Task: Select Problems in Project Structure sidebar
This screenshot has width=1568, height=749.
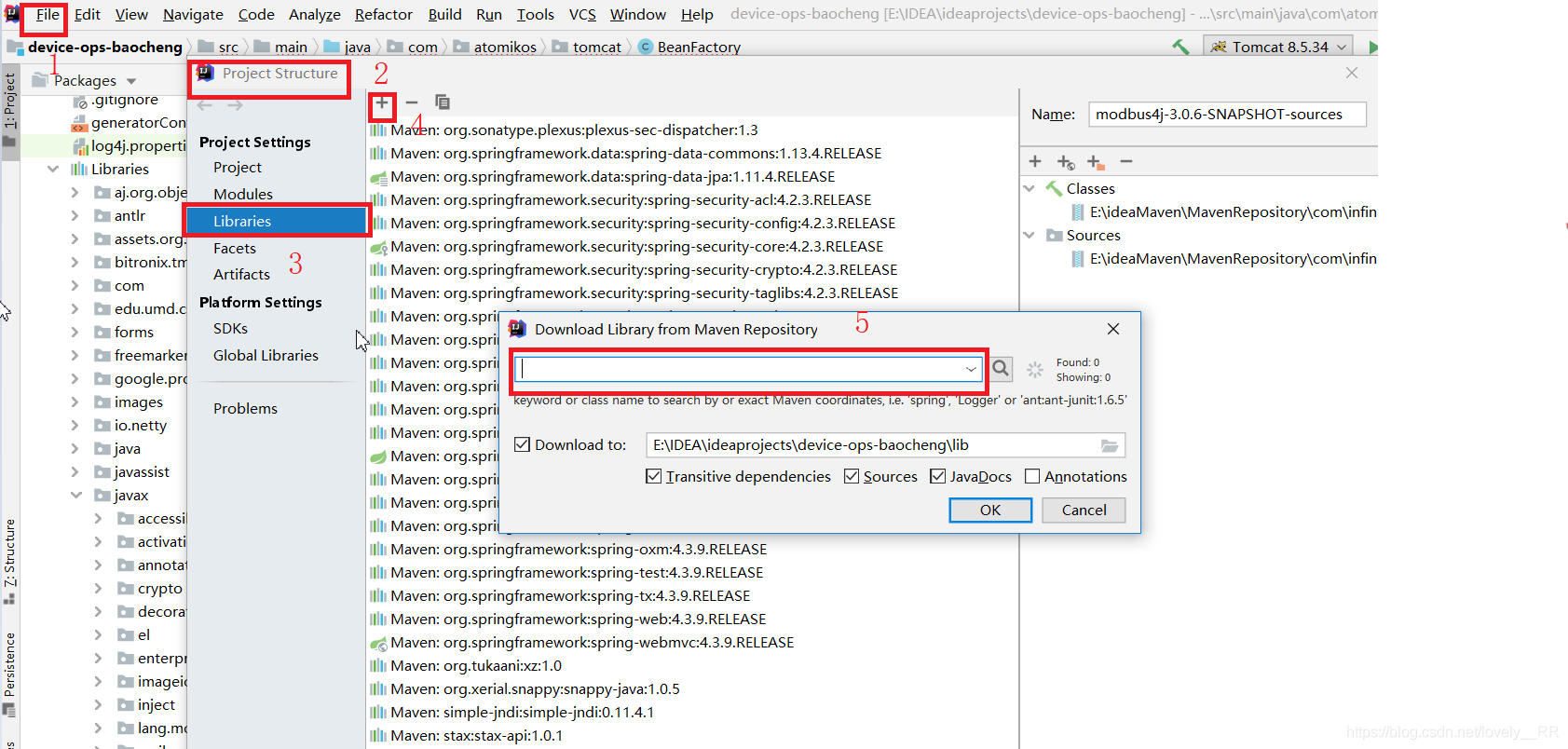Action: tap(245, 408)
